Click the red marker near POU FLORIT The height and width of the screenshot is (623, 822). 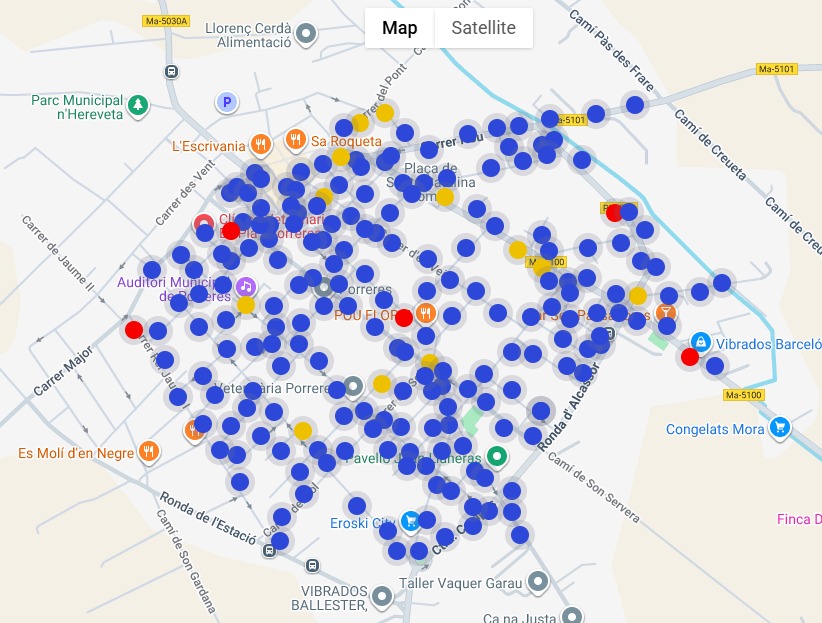click(x=404, y=318)
